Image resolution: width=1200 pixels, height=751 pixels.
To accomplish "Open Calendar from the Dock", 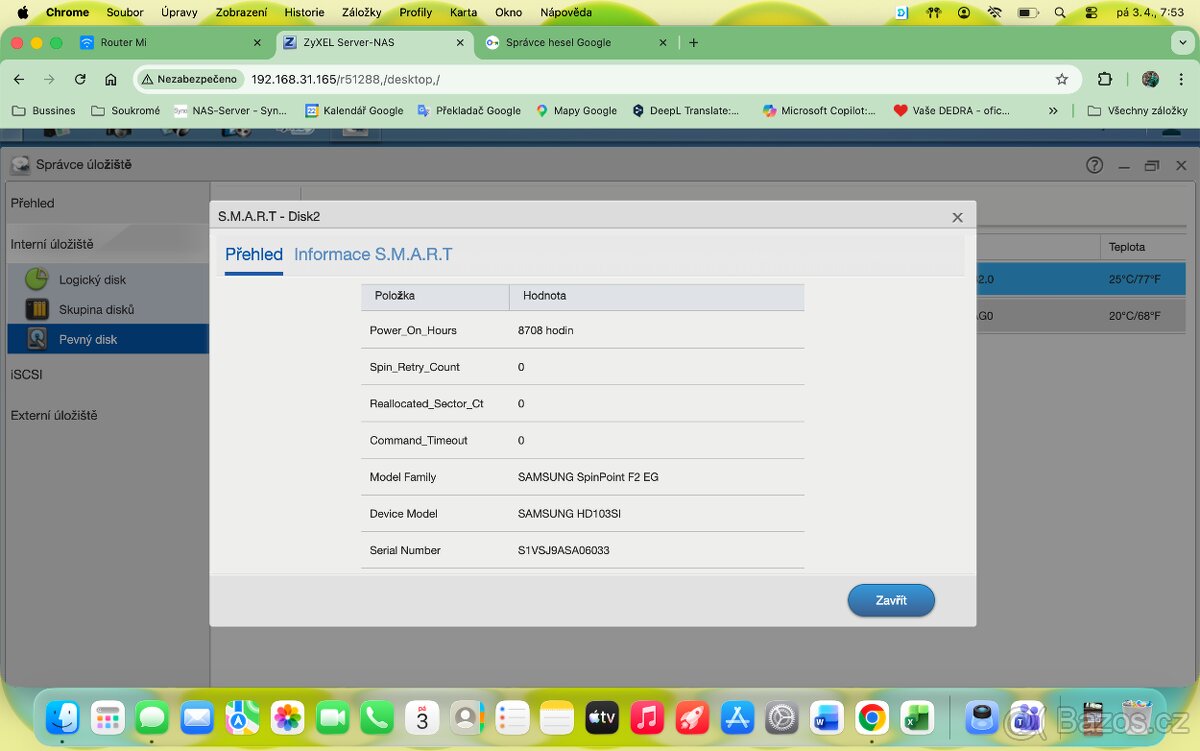I will click(422, 717).
